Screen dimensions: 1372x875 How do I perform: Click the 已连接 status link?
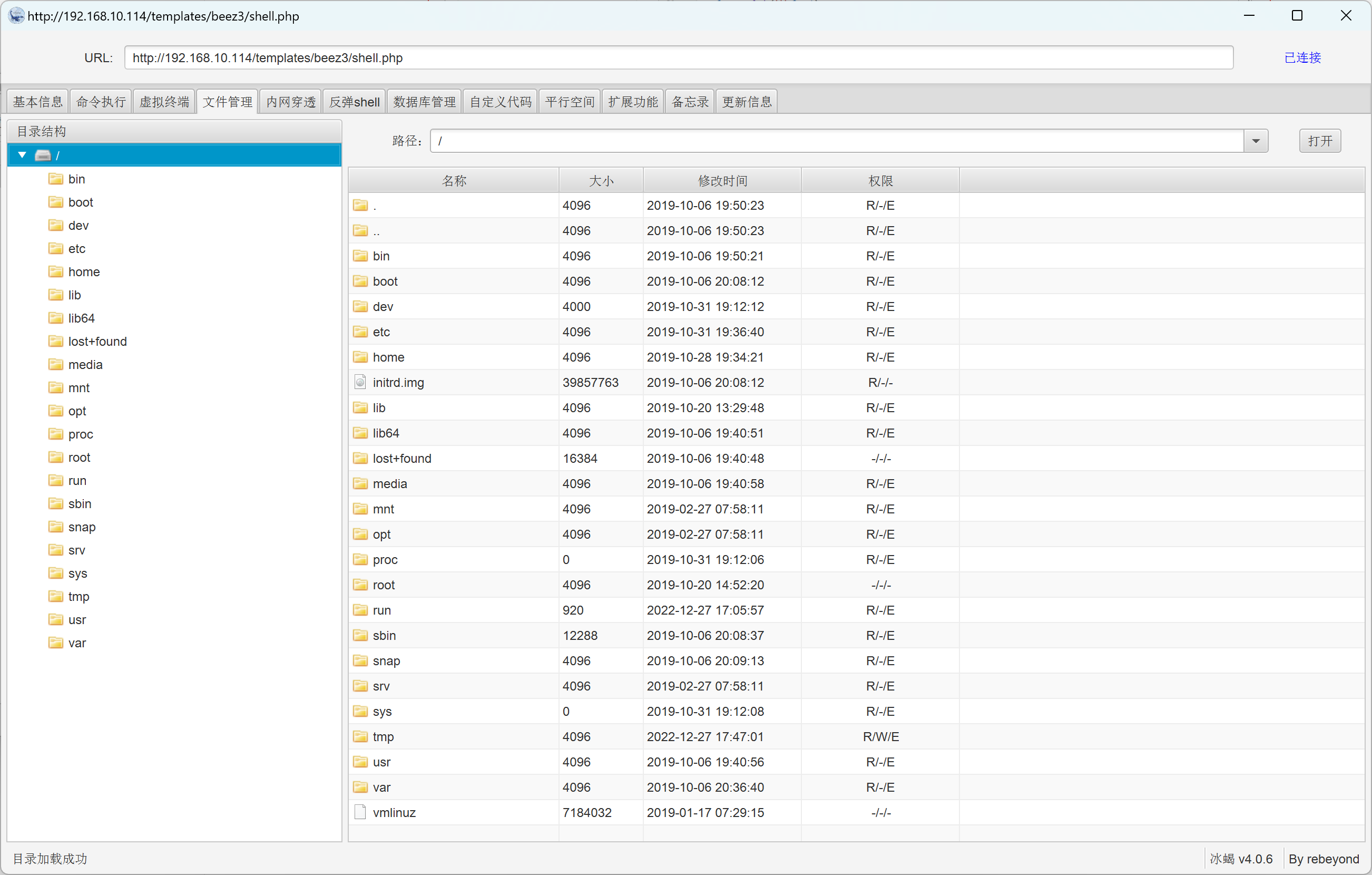pyautogui.click(x=1302, y=57)
